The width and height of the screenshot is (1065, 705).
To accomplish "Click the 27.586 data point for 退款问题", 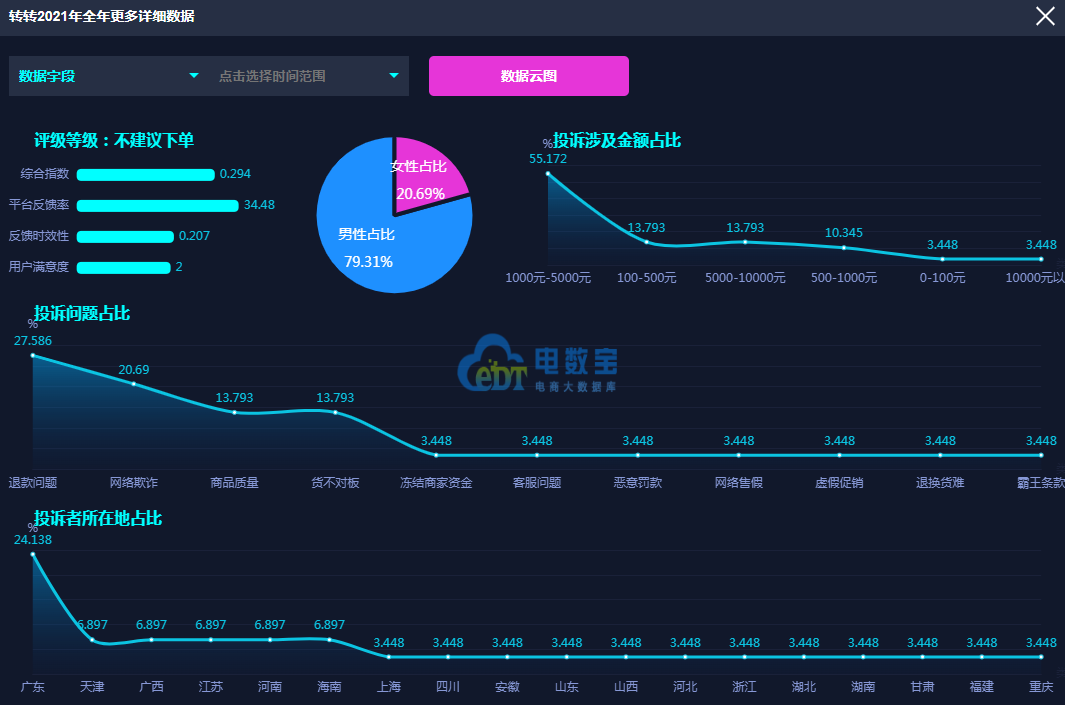I will click(x=33, y=356).
